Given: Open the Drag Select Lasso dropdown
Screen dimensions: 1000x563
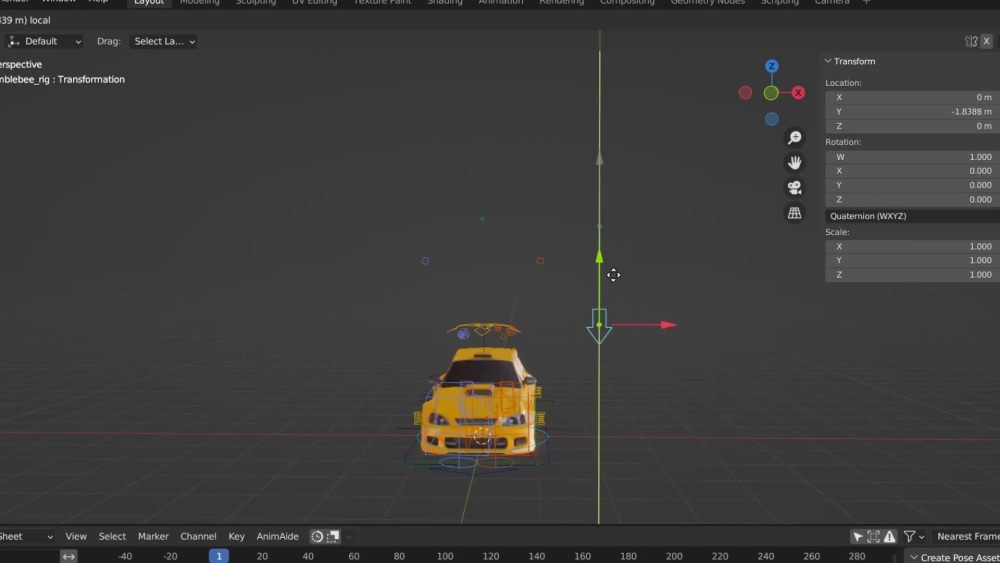Looking at the screenshot, I should point(163,41).
